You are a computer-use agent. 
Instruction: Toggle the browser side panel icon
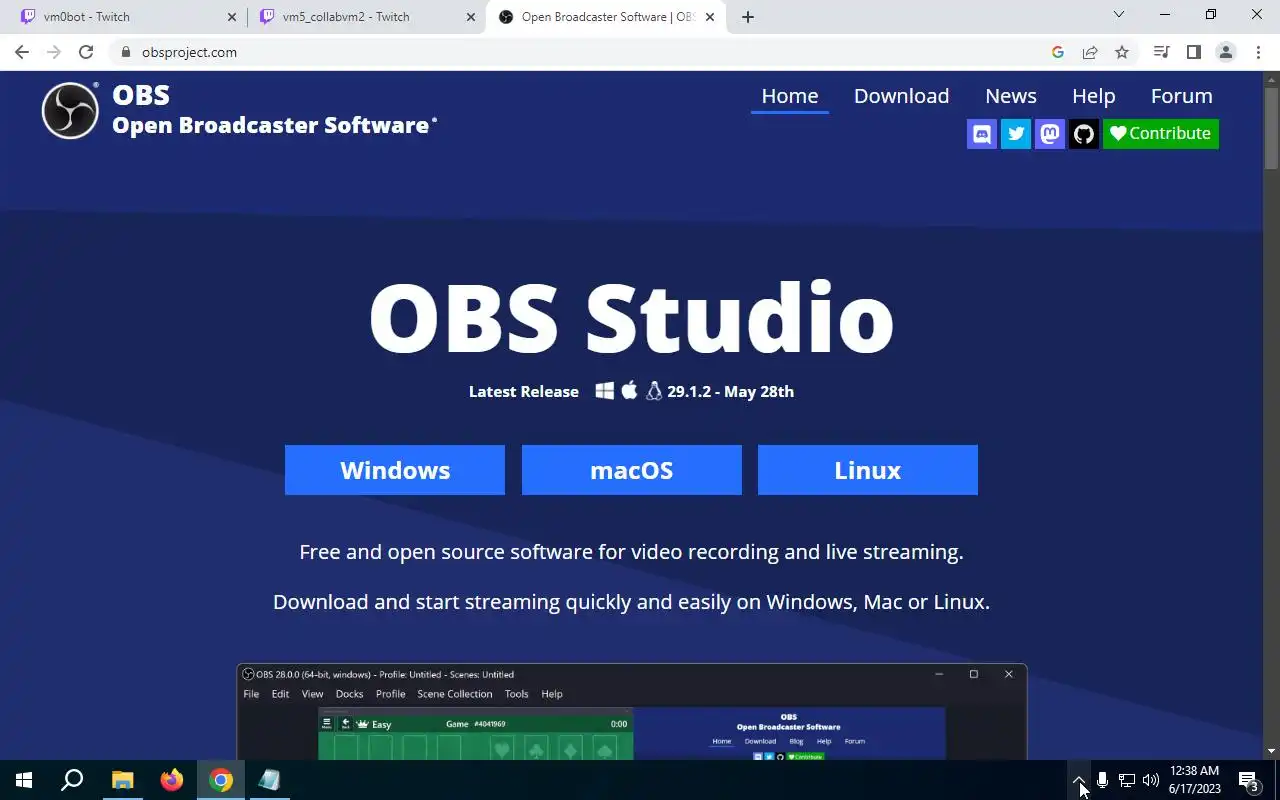(x=1193, y=52)
